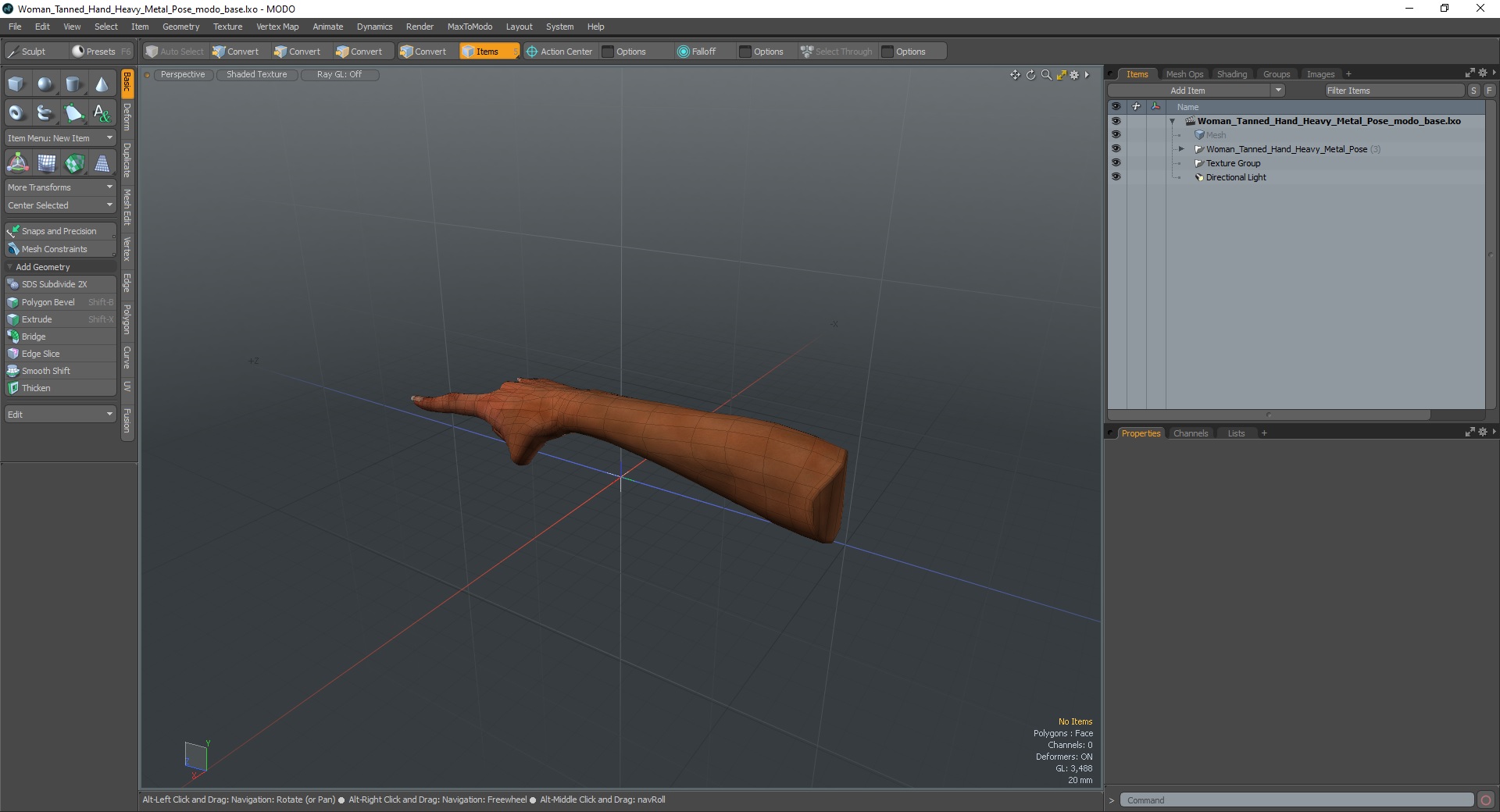Image resolution: width=1500 pixels, height=812 pixels.
Task: Open the Perspective view type dropdown
Action: coord(183,75)
